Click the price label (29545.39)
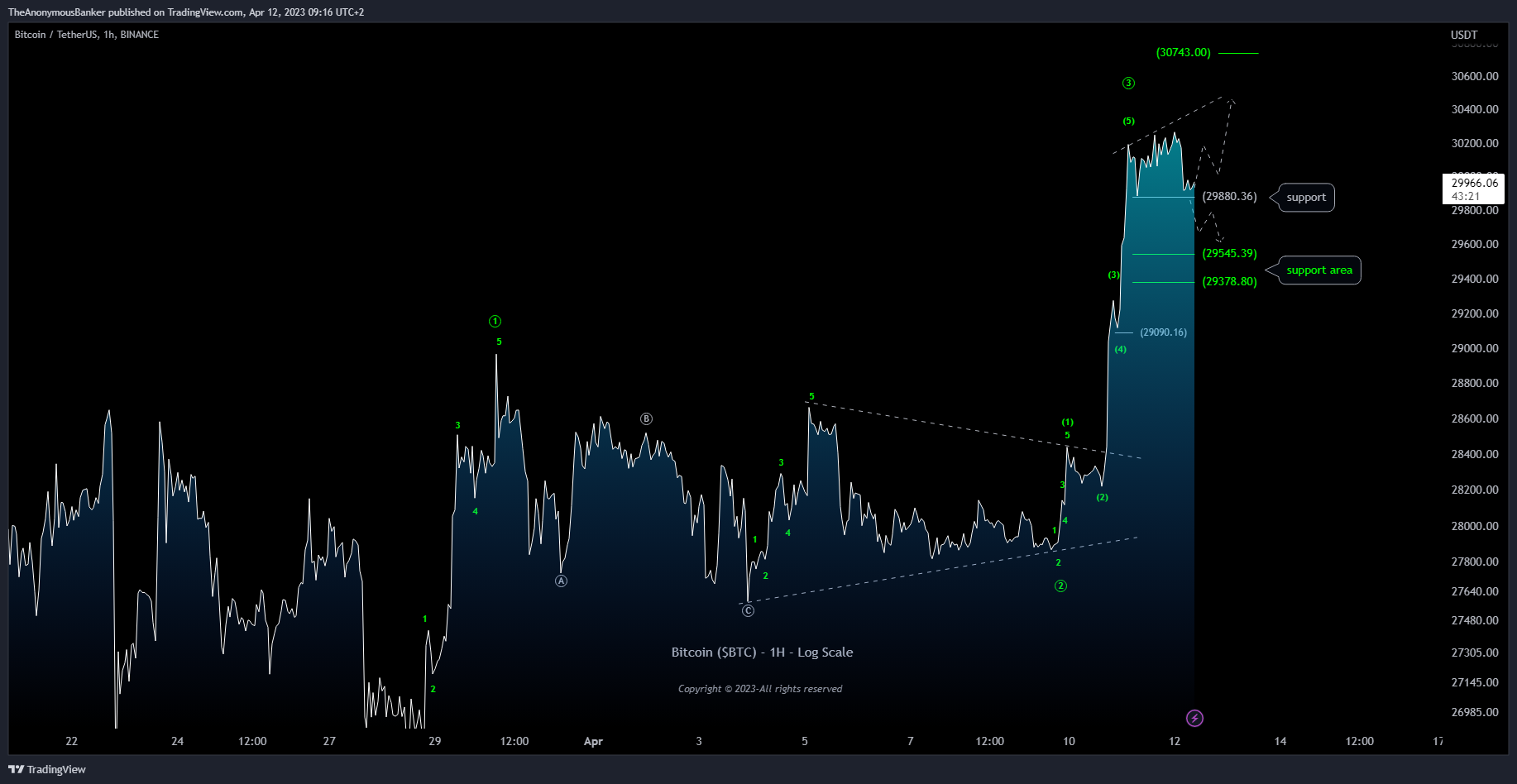The image size is (1517, 784). point(1229,253)
